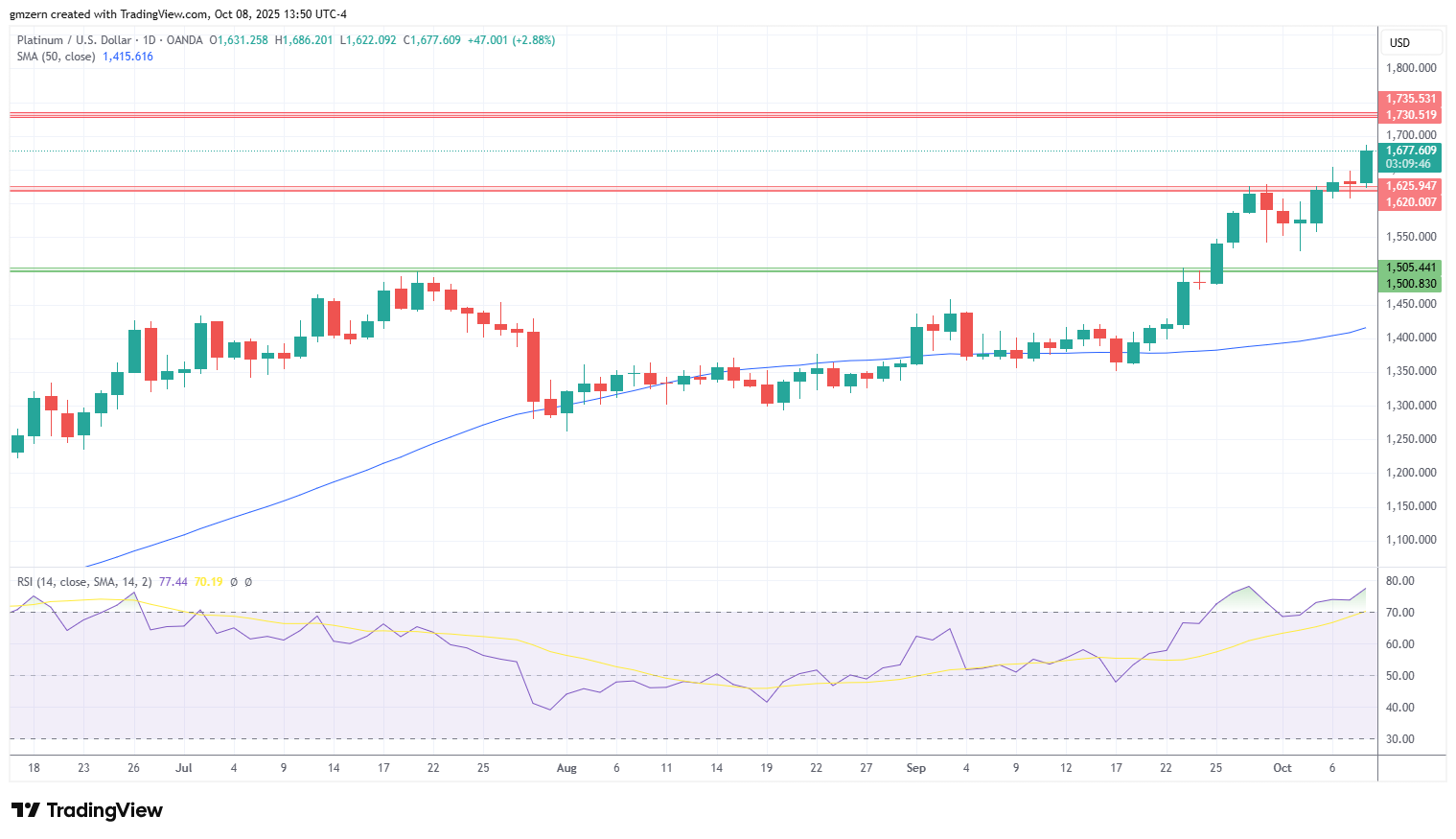
Task: Click the Jul label on the time axis
Action: click(x=184, y=768)
